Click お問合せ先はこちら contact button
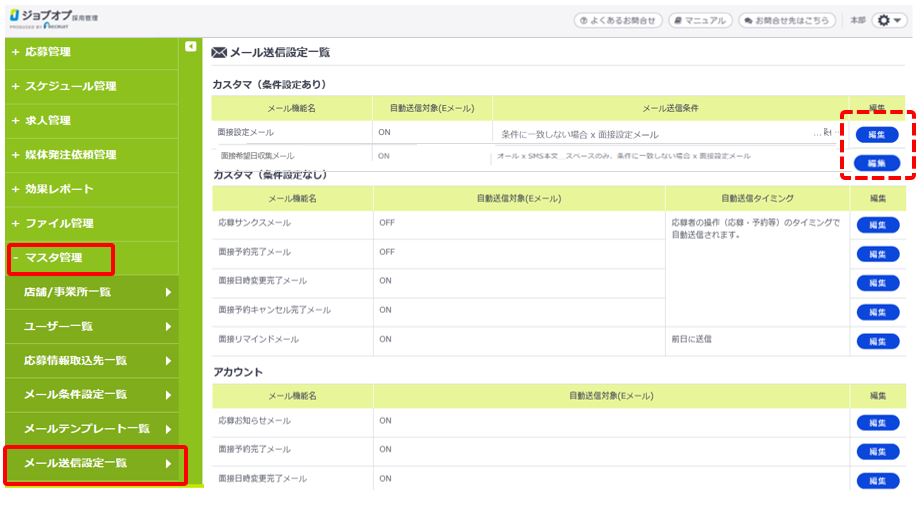 point(786,20)
